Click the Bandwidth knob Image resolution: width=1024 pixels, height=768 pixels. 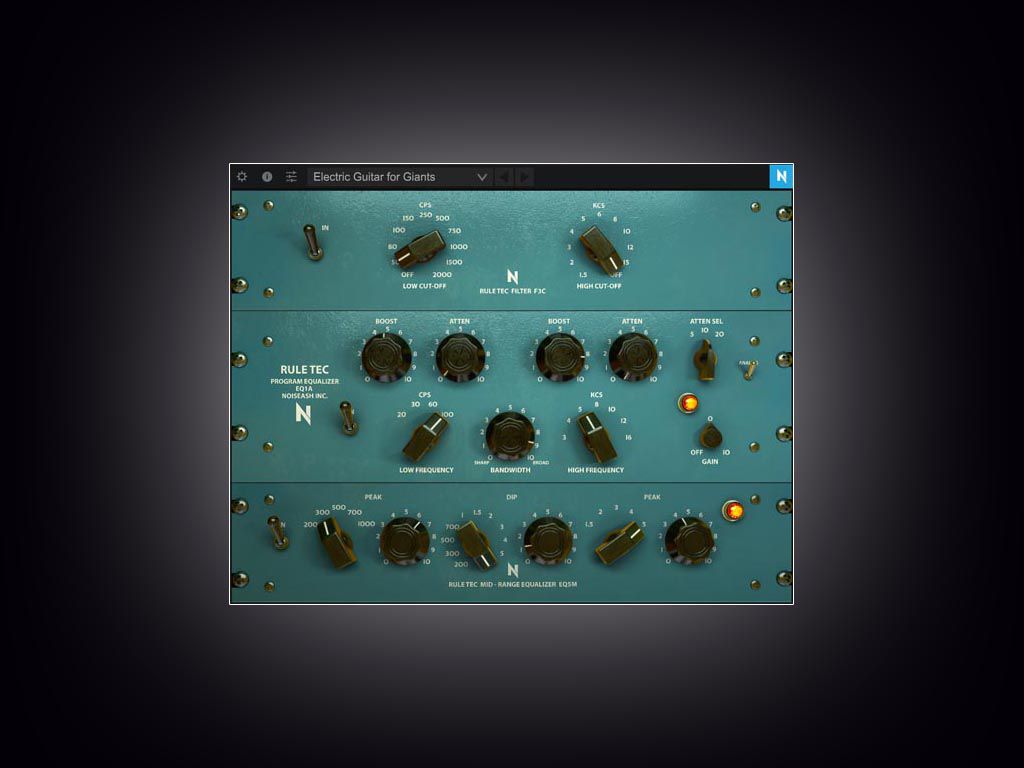[x=510, y=436]
